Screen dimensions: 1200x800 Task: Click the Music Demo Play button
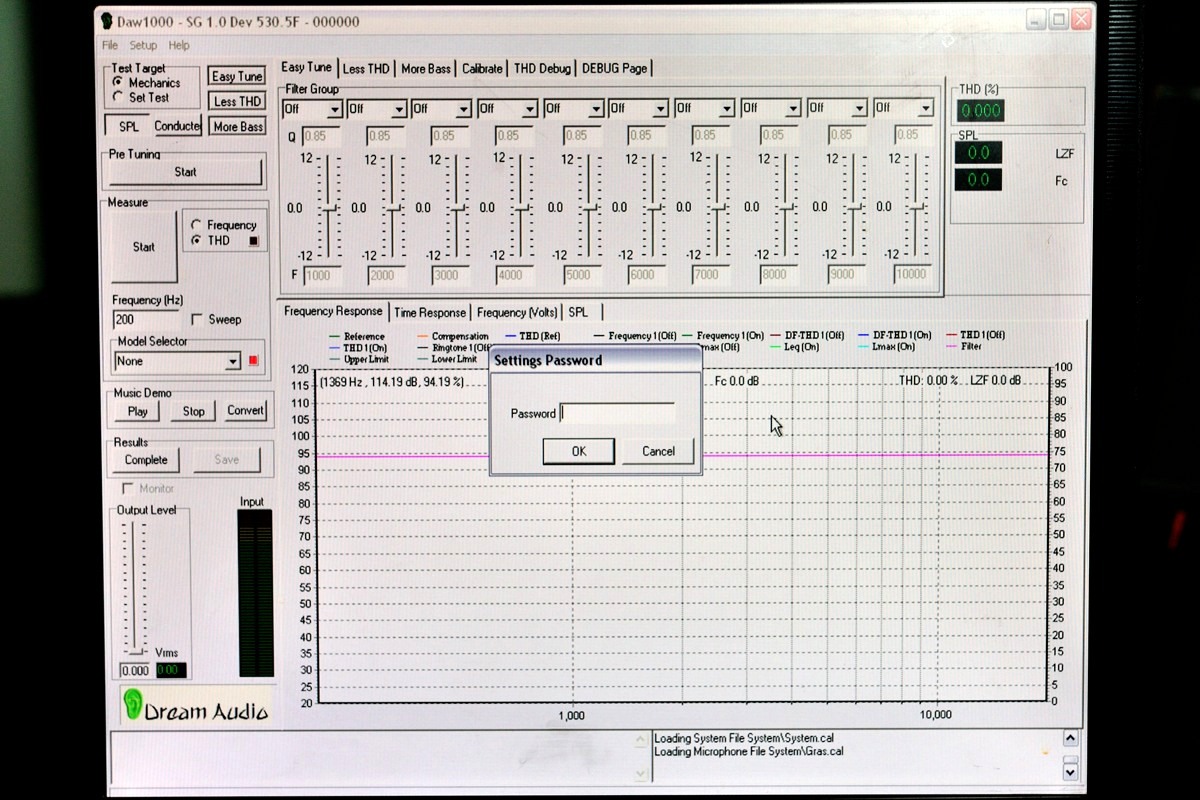[138, 411]
